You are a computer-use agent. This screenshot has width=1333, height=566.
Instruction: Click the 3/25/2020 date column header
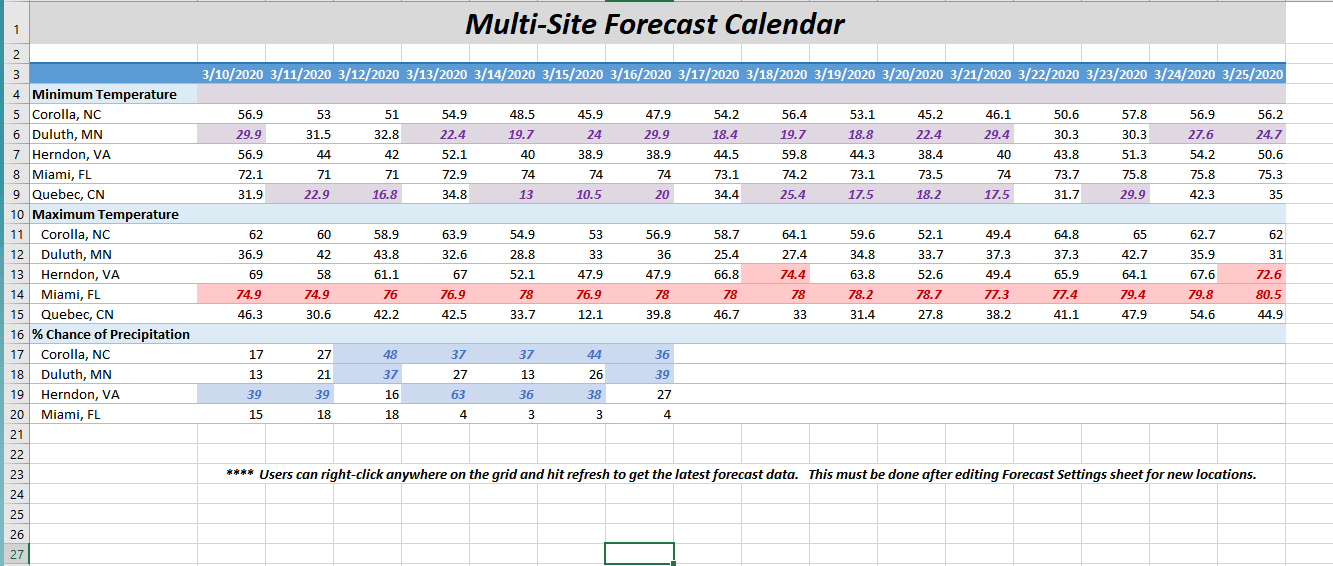point(1252,74)
